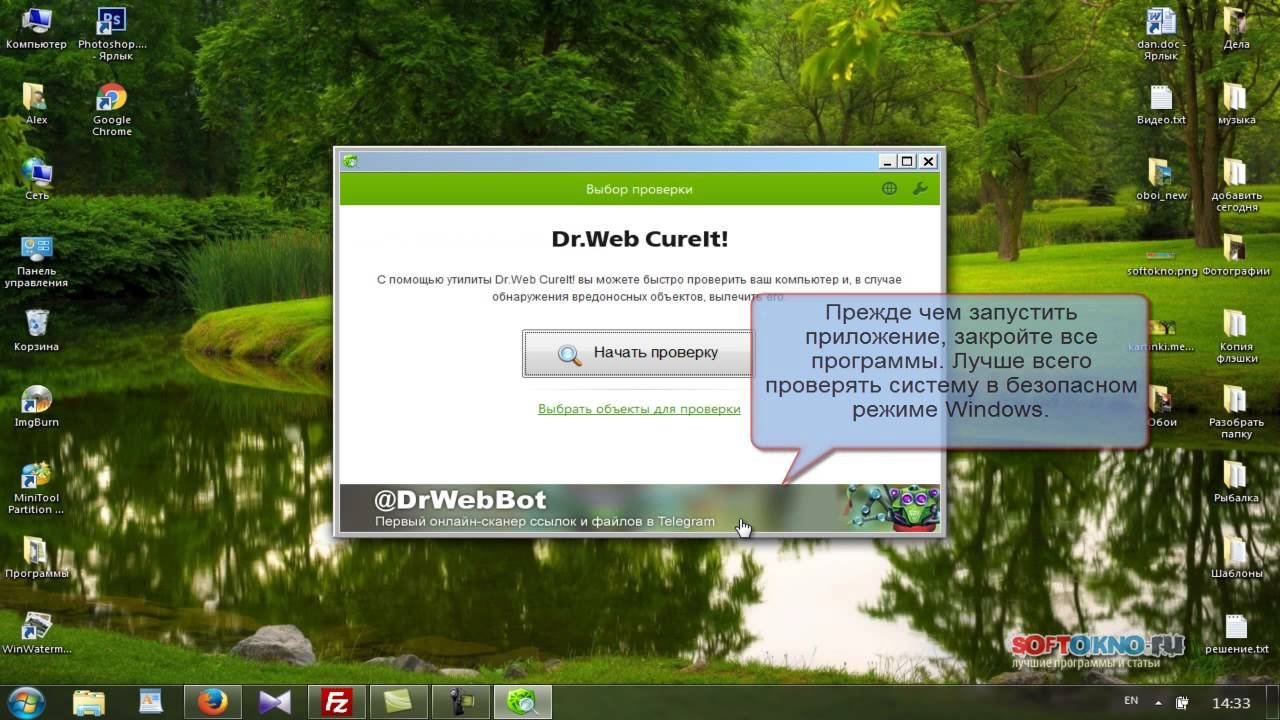Select the Alex user folder icon

(x=36, y=103)
